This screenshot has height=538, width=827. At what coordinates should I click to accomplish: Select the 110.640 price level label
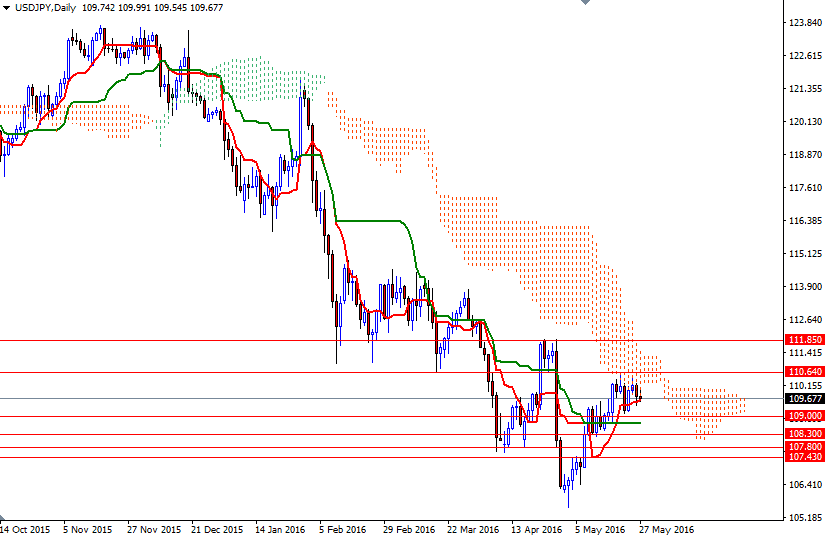804,372
